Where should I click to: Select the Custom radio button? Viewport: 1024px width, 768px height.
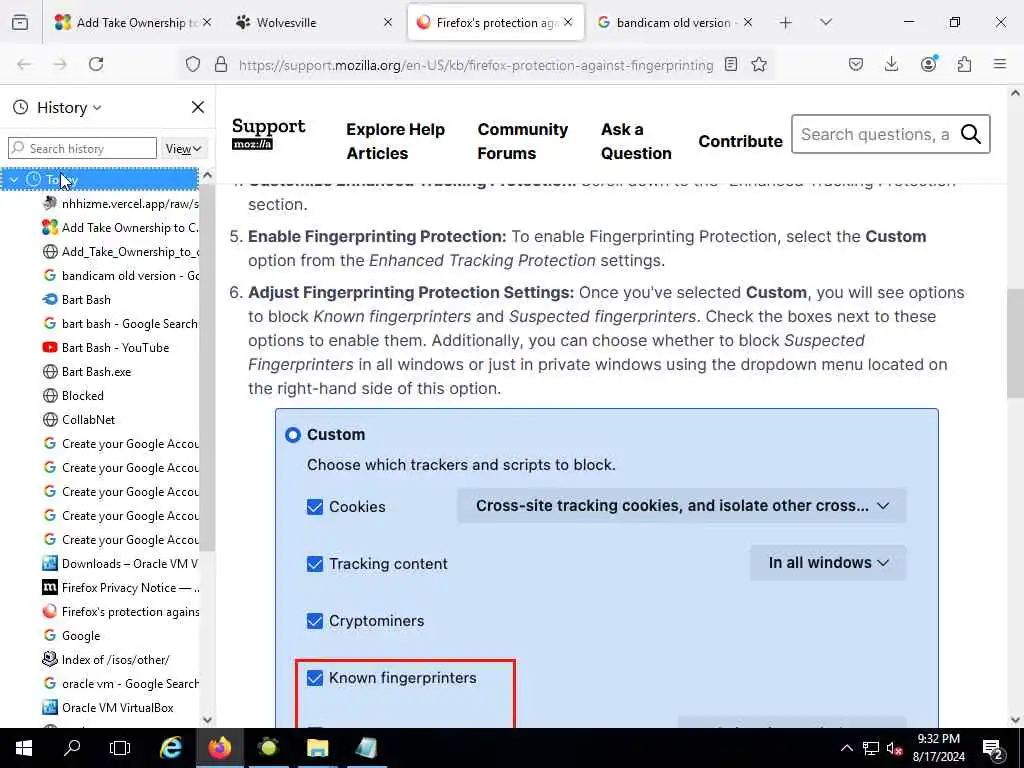(293, 435)
